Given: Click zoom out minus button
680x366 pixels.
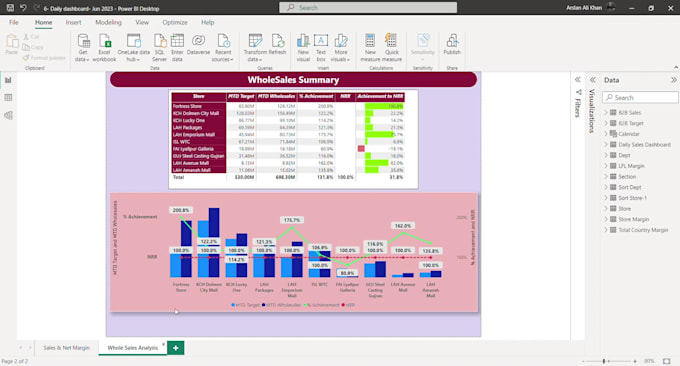Looking at the screenshot, I should click(583, 361).
